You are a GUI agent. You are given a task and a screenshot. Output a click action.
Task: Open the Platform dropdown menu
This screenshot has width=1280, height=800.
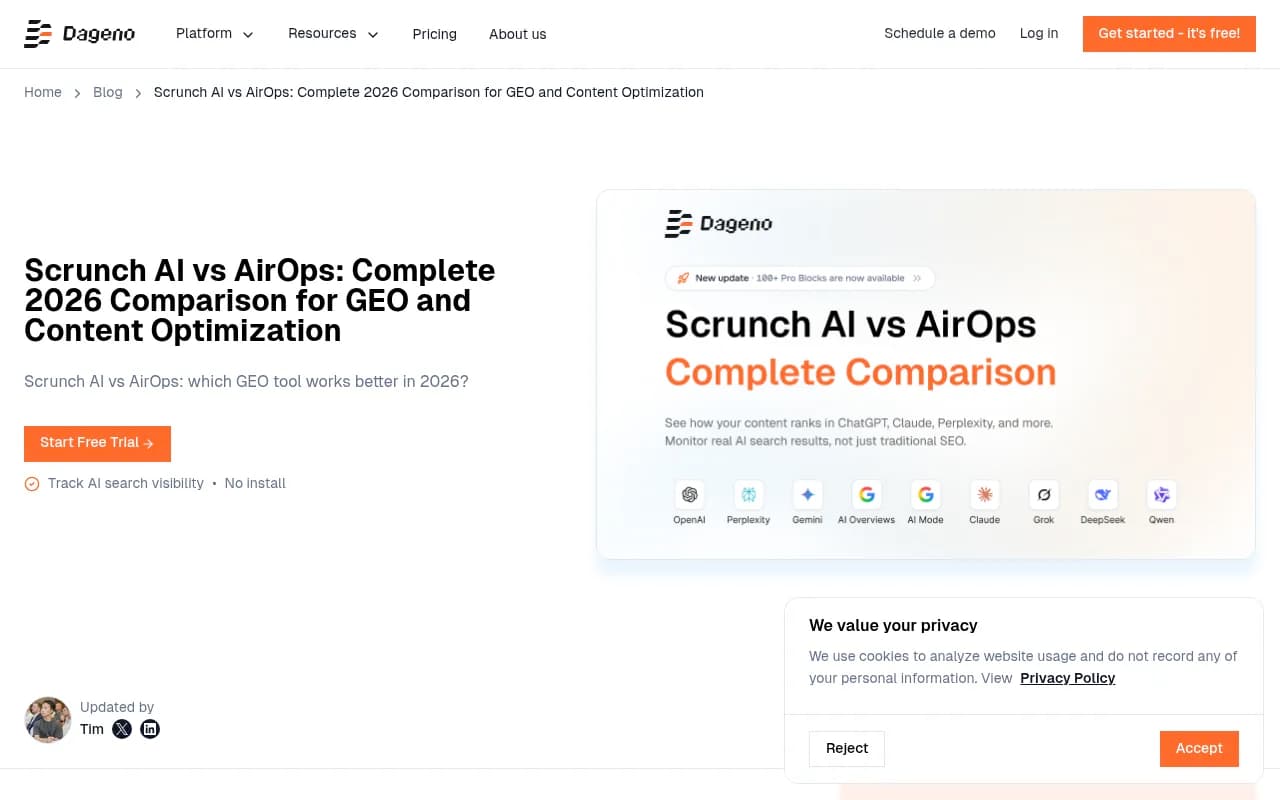click(215, 34)
